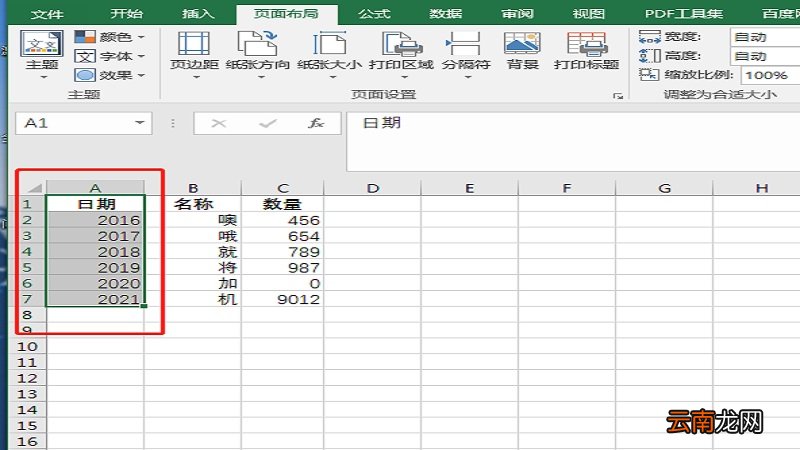Select column D header
The height and width of the screenshot is (450, 800).
372,188
